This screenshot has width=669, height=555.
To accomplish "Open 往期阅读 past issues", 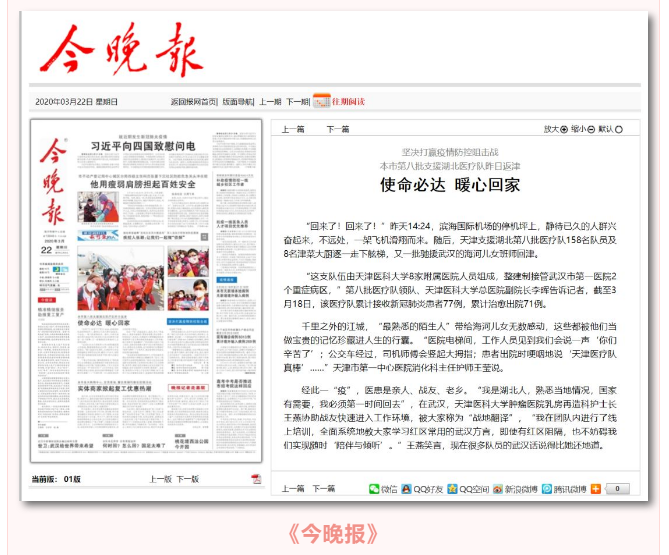I will 349,102.
